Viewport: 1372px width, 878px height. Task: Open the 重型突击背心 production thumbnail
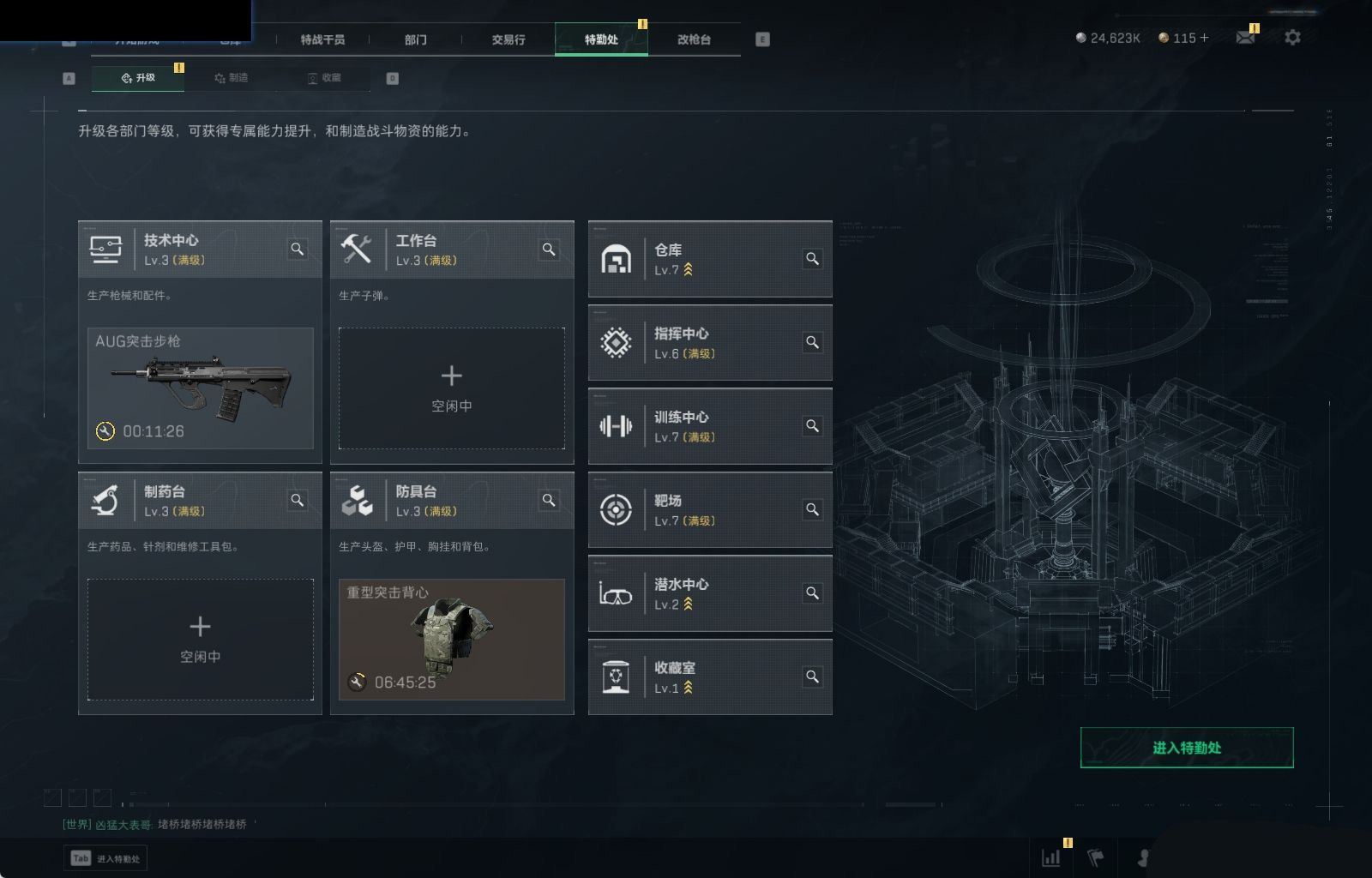[452, 640]
